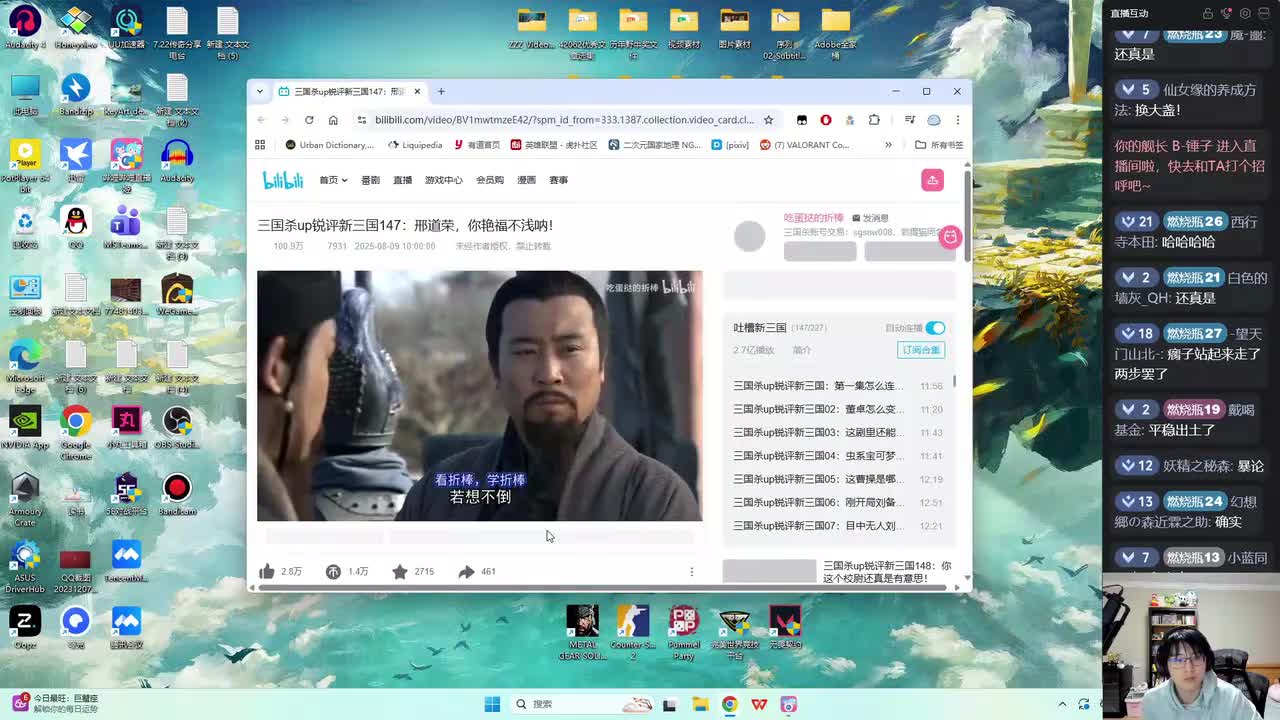Open Metal Gear Solid desktop shortcut

coord(582,632)
